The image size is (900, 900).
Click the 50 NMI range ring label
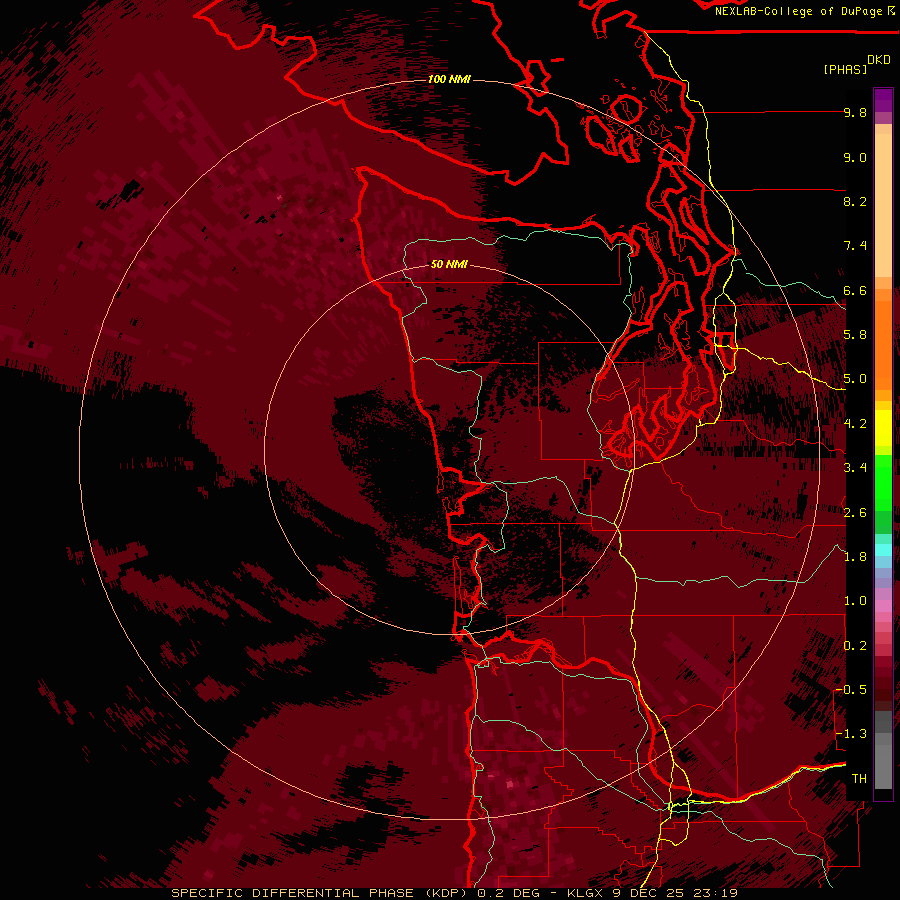pyautogui.click(x=449, y=264)
